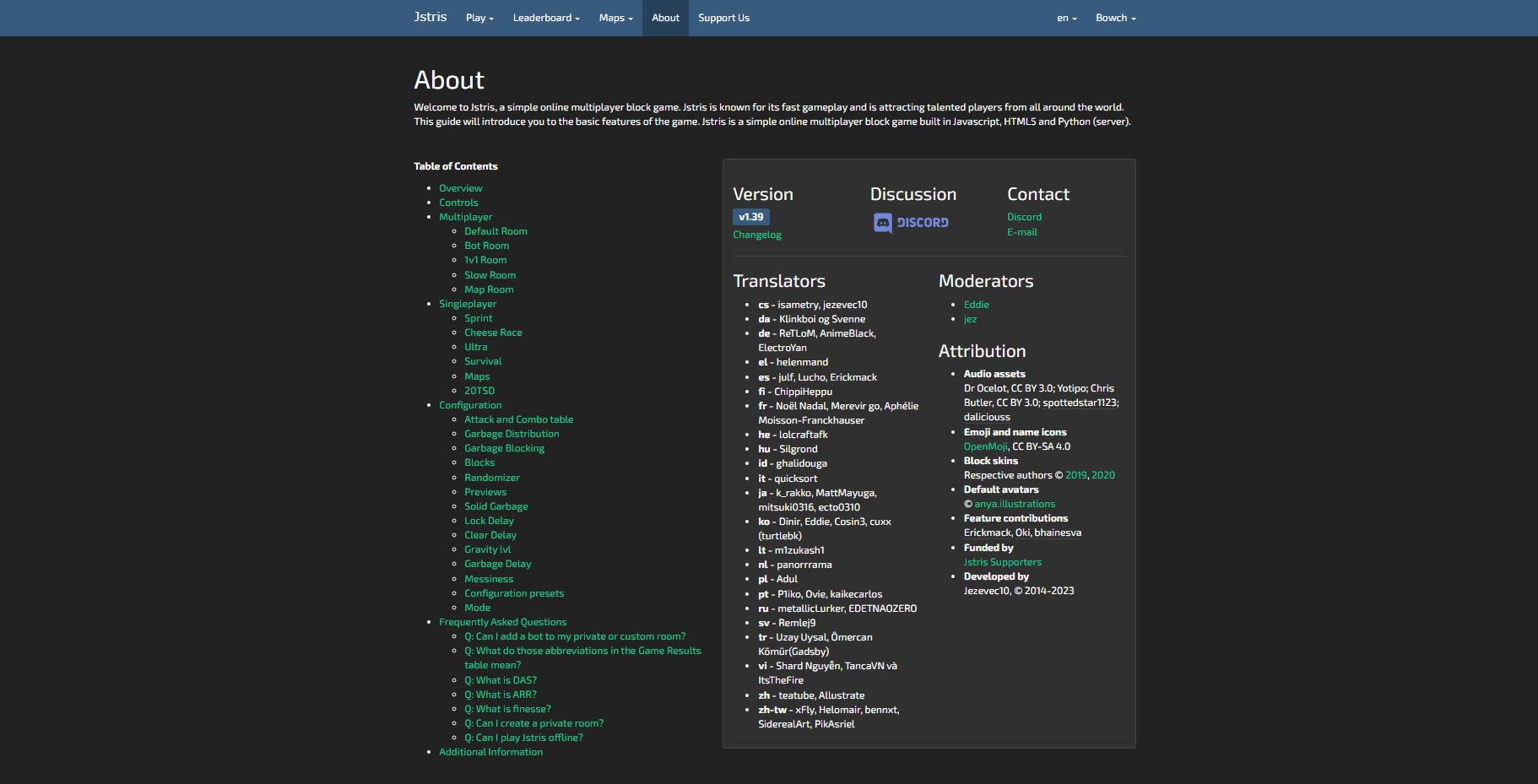Click the Discord link under Contact

[1024, 216]
